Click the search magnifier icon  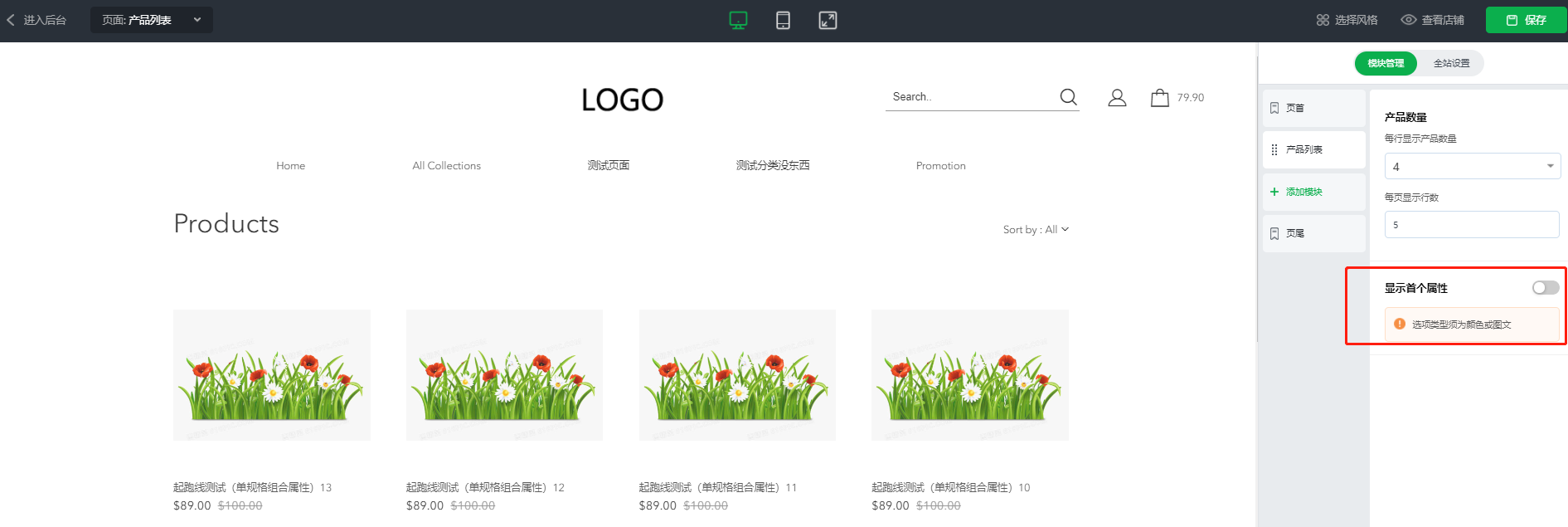pos(1068,97)
